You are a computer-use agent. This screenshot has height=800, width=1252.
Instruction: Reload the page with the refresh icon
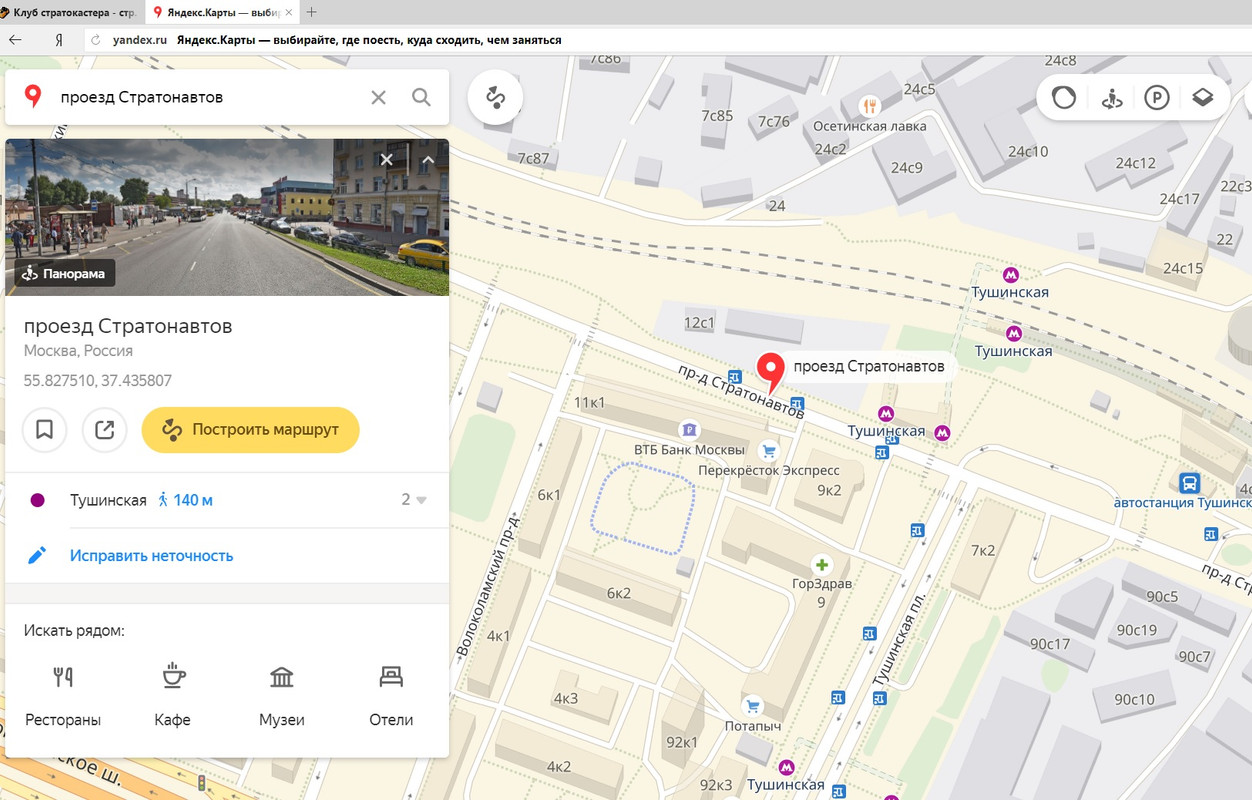(x=96, y=40)
